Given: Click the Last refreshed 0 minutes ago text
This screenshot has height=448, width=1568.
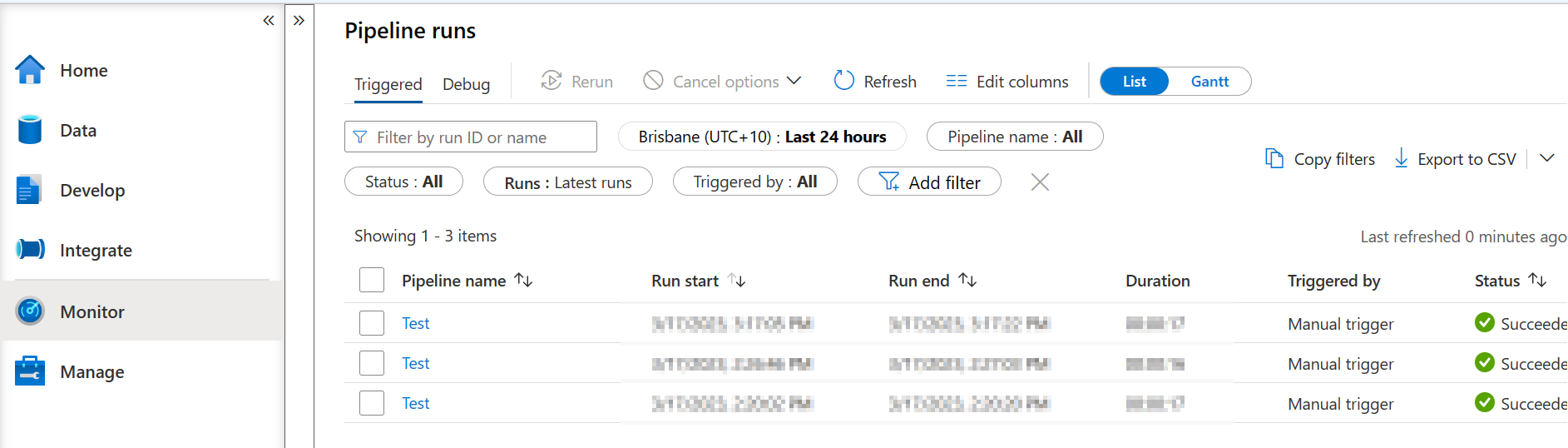Looking at the screenshot, I should tap(1463, 236).
